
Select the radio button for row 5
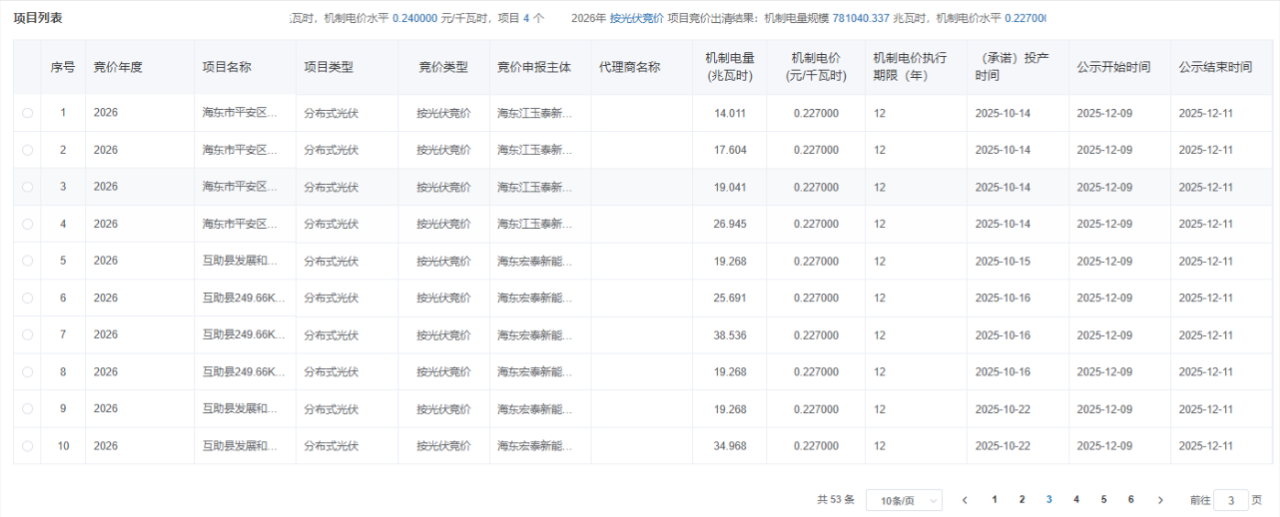coord(27,261)
